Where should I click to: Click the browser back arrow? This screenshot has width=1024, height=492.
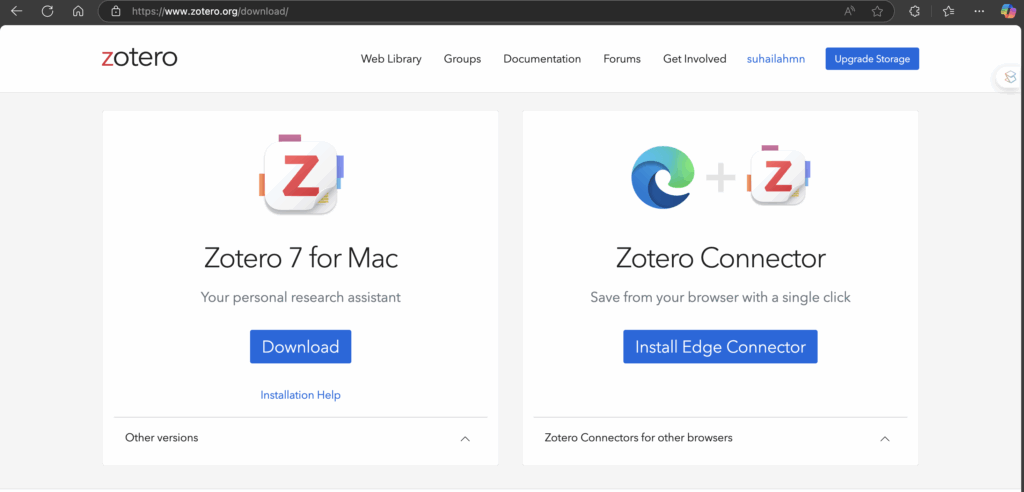click(x=16, y=12)
